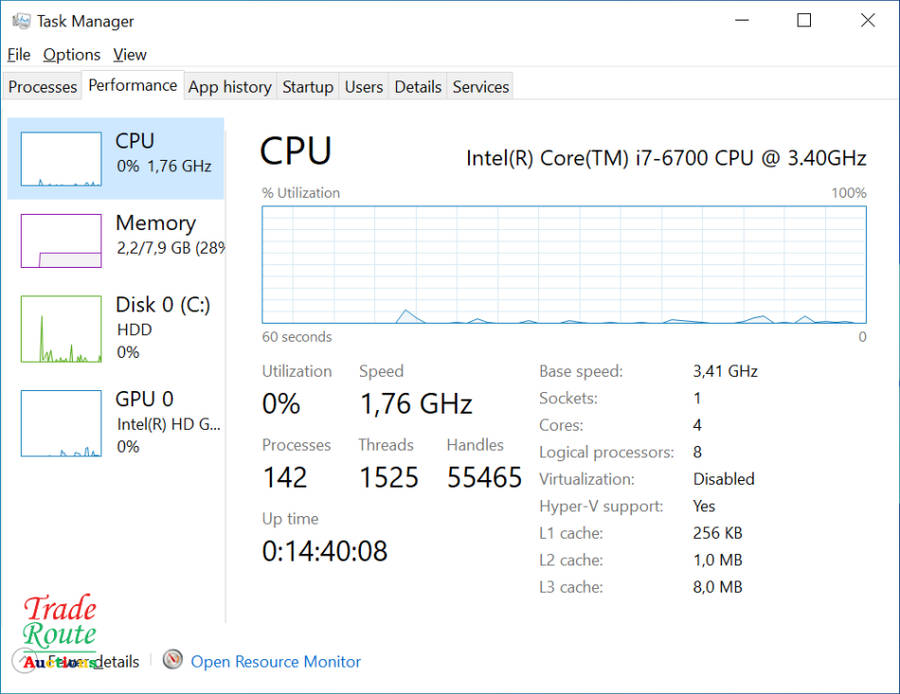Maximize the Task Manager window

(804, 21)
